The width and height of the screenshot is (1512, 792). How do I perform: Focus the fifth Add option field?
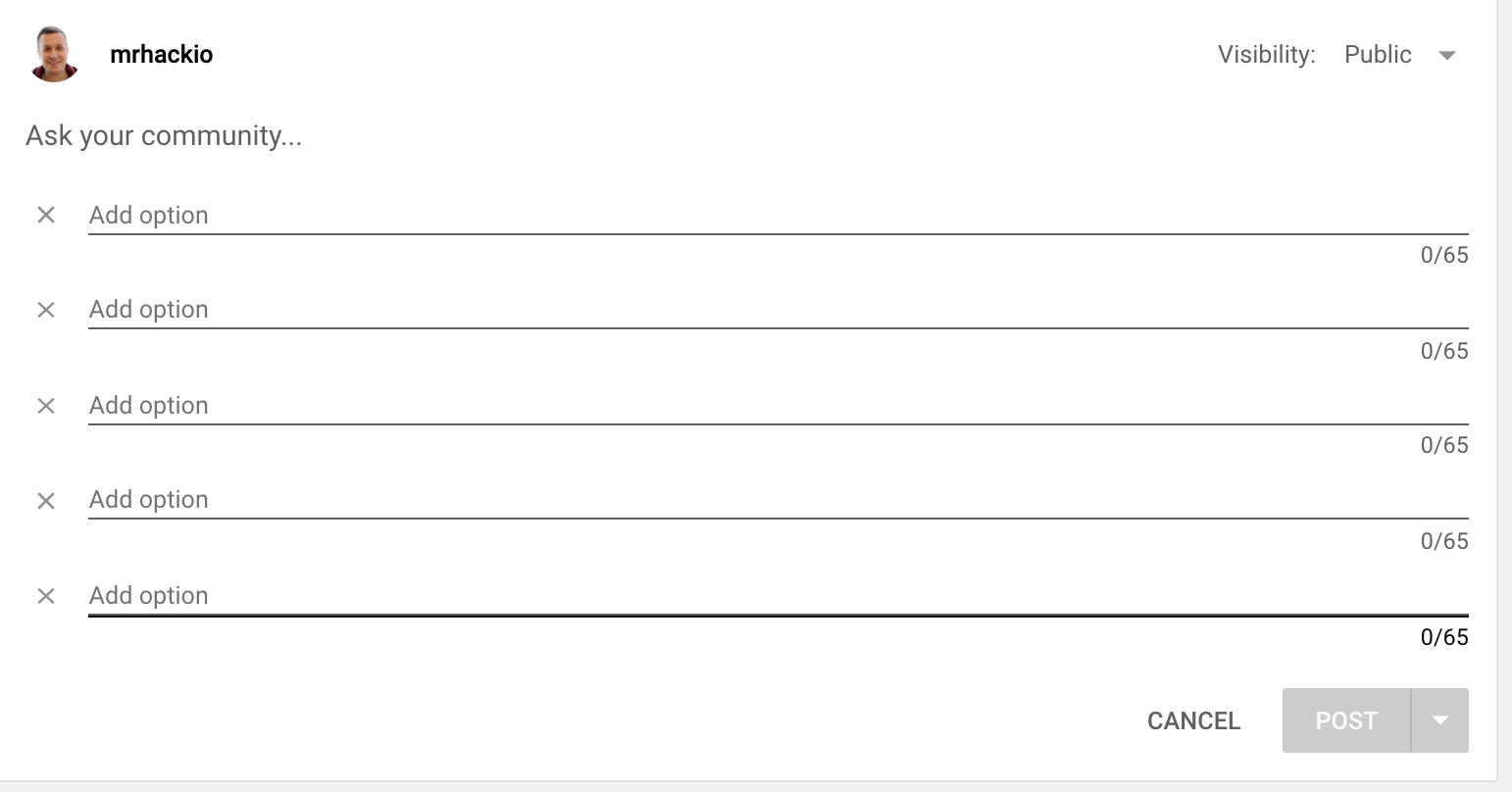click(x=775, y=596)
